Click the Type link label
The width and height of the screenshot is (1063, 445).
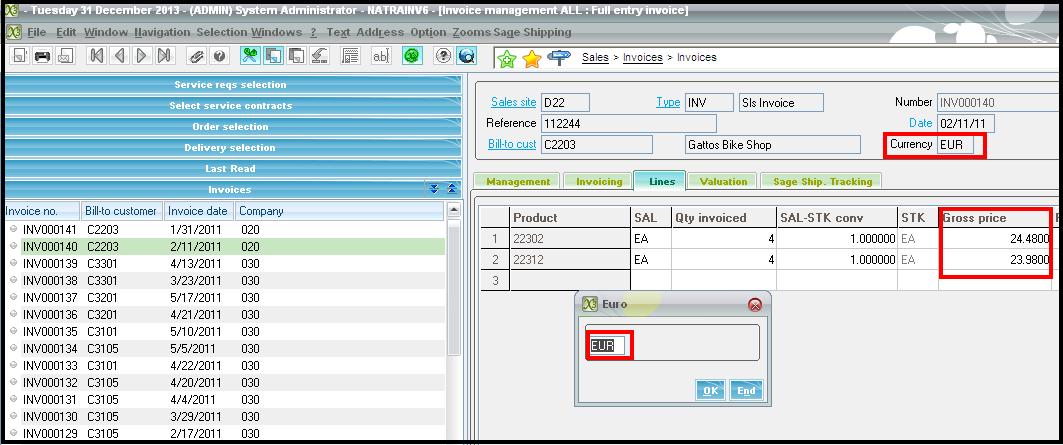coord(668,102)
